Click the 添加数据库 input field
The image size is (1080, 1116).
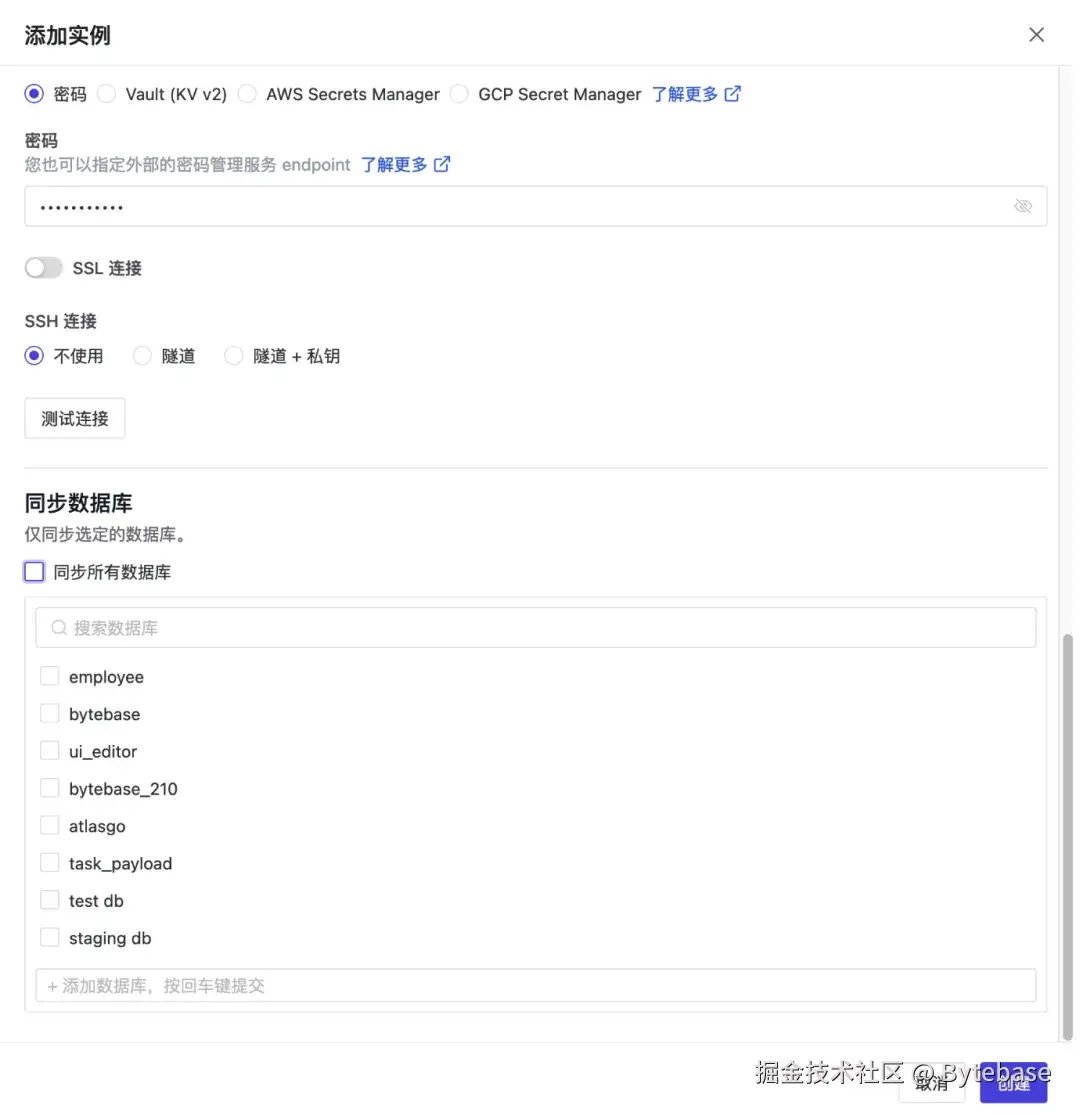click(x=535, y=986)
